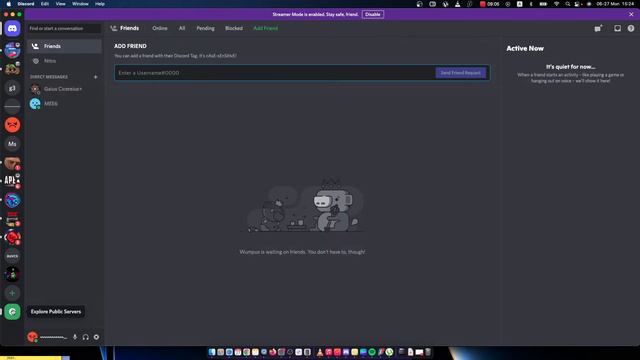The image size is (640, 360).
Task: Switch to the Blocked tab
Action: click(234, 28)
